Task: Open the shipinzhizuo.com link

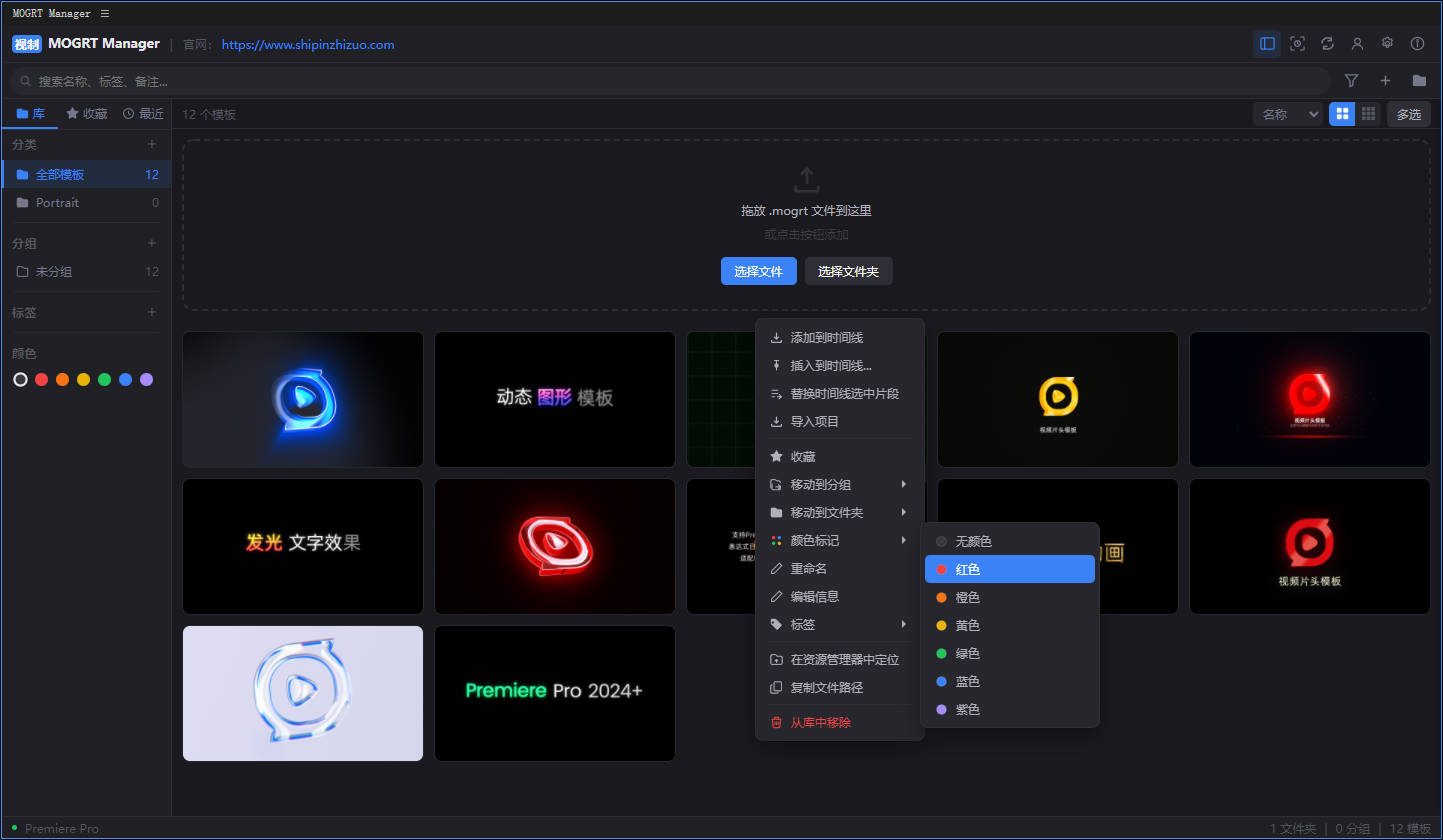Action: (307, 44)
